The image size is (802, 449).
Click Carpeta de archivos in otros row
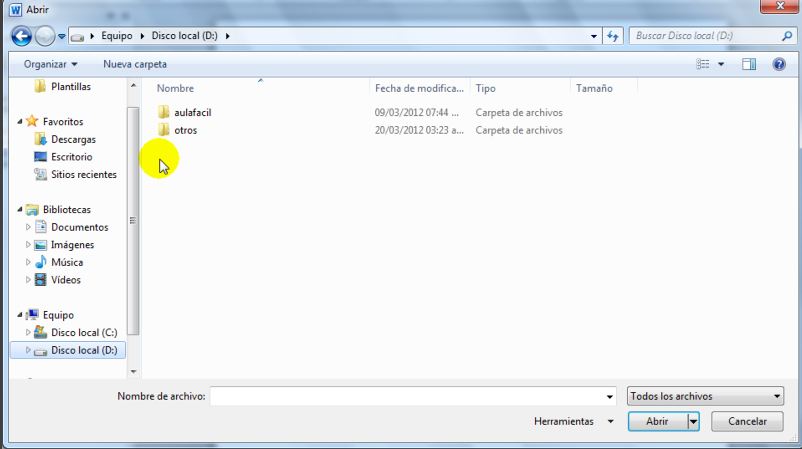coord(519,130)
